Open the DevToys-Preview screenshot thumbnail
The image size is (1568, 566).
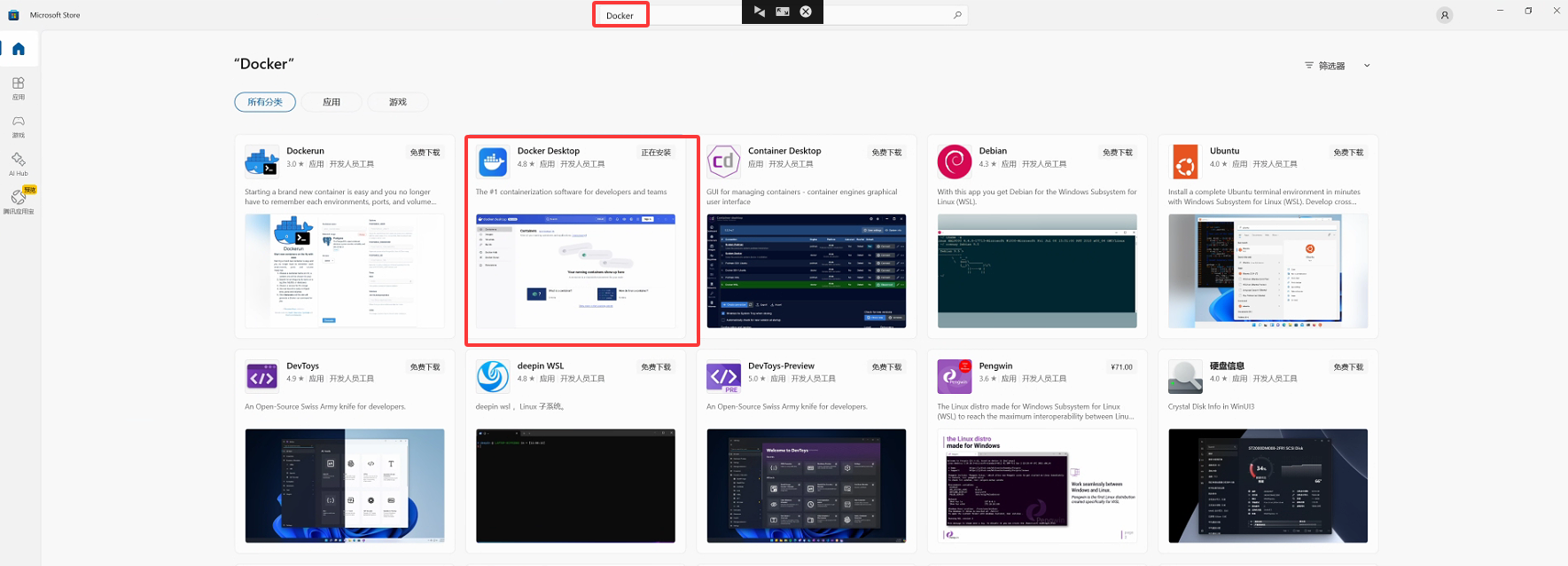click(x=807, y=486)
